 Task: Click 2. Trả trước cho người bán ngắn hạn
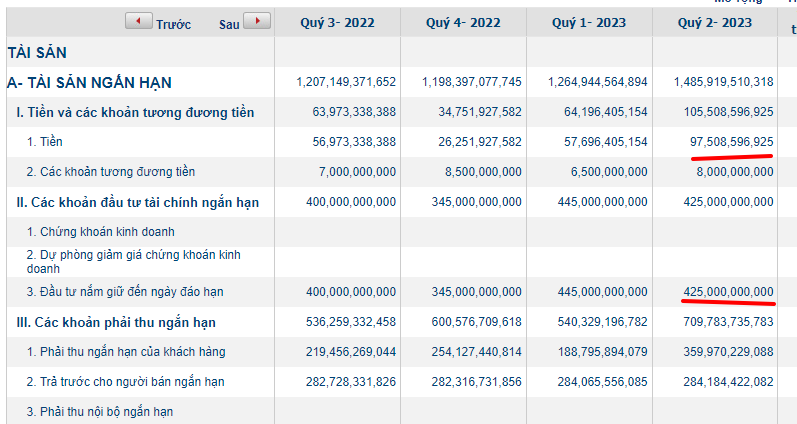pyautogui.click(x=126, y=382)
